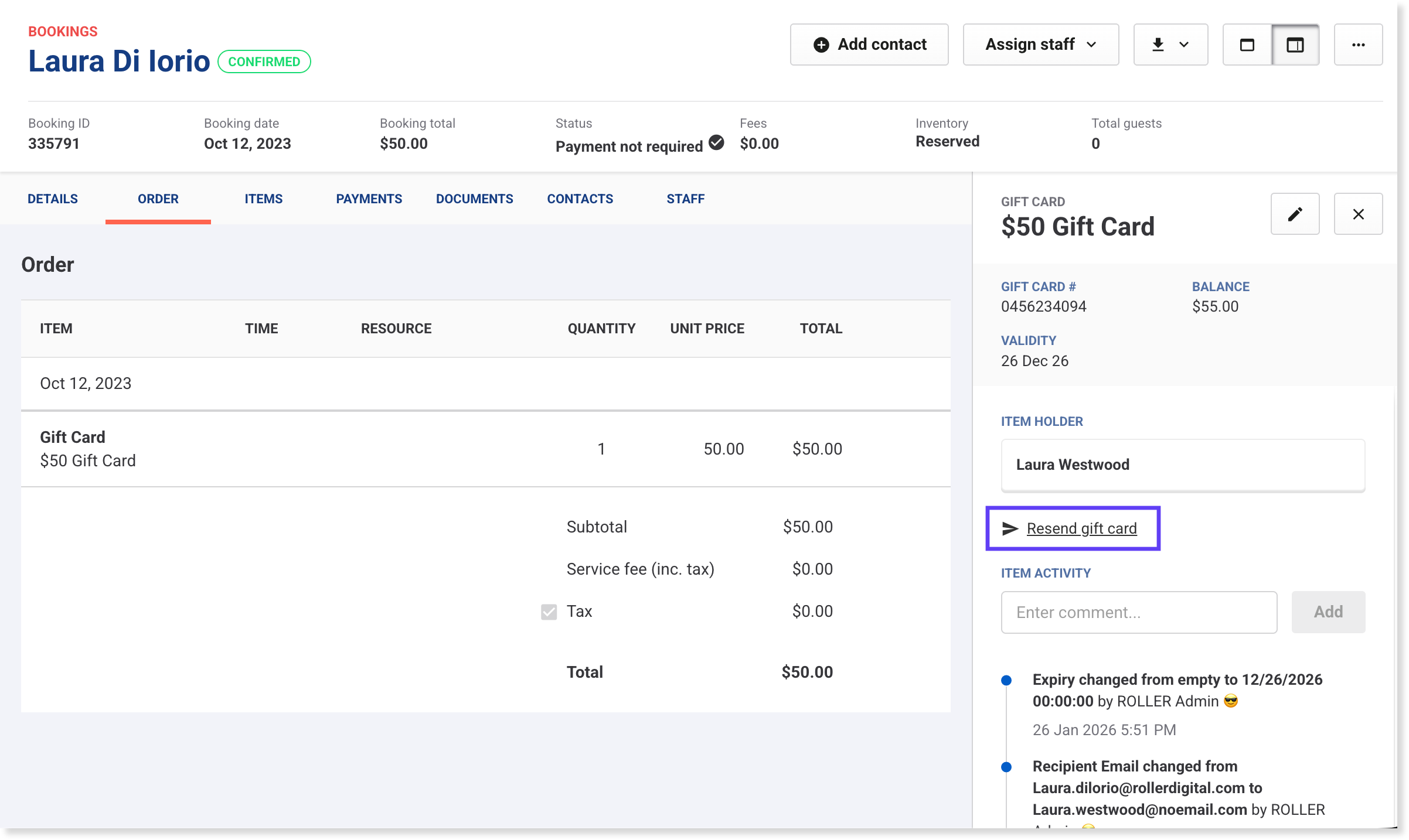Viewport: 1409px width, 840px height.
Task: Click the BOOKINGS breadcrumb link
Action: pyautogui.click(x=63, y=31)
